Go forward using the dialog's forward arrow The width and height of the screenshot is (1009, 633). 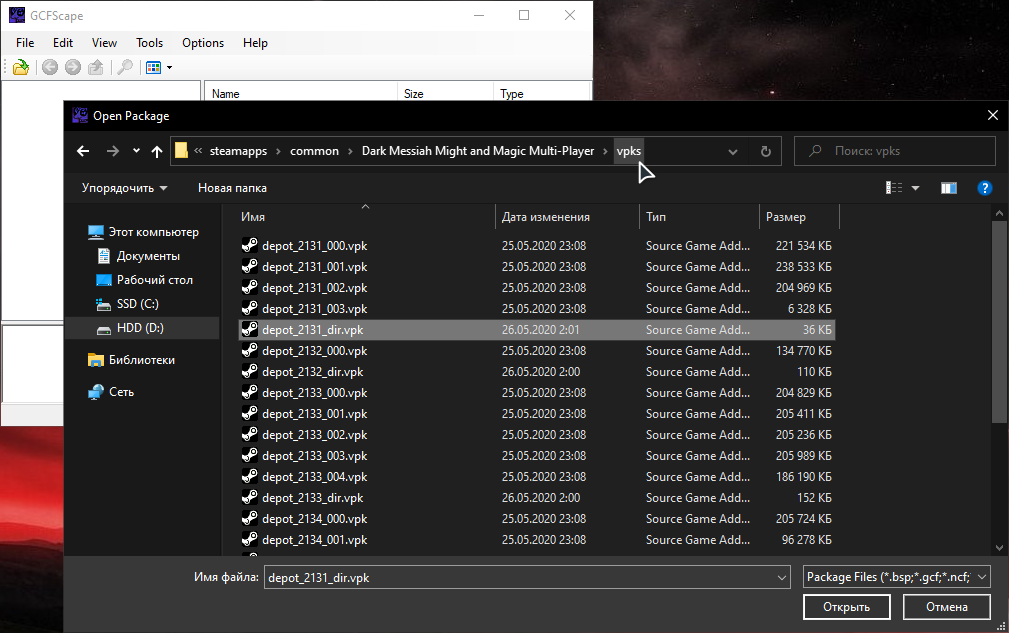pos(113,151)
